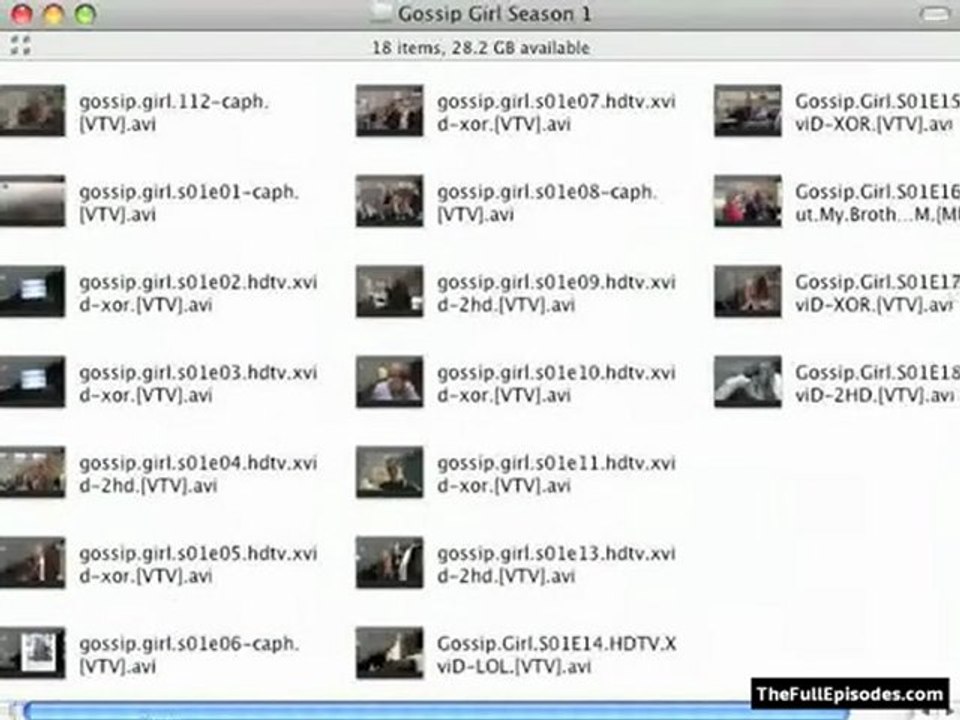The width and height of the screenshot is (960, 720).
Task: Click the folder proxy icon in title bar
Action: point(380,12)
